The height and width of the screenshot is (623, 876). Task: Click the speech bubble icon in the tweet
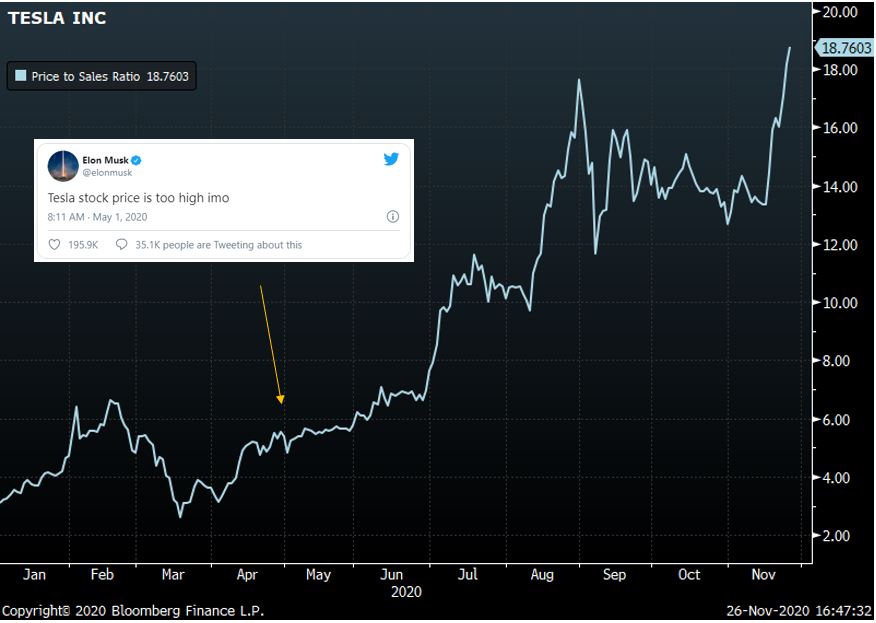point(122,244)
